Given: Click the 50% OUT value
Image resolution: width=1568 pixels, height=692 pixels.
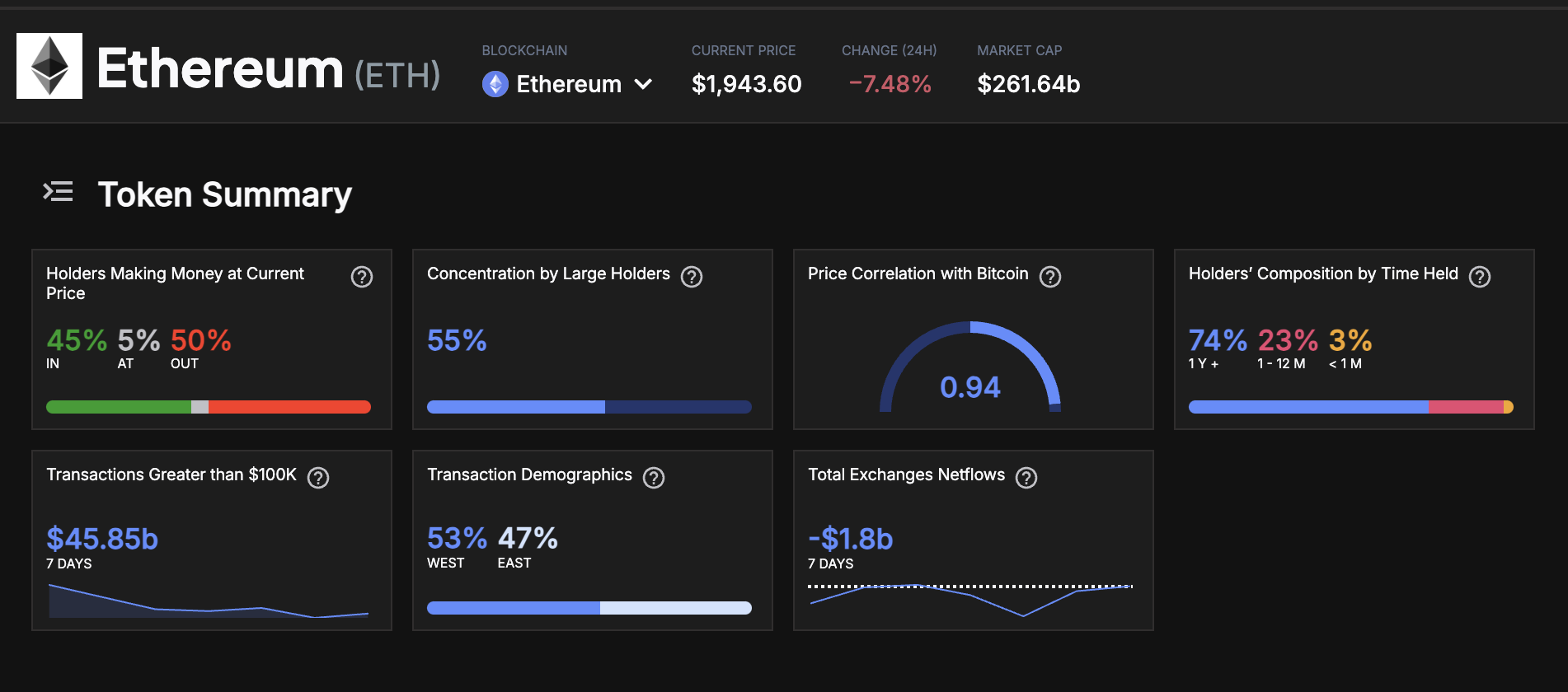Looking at the screenshot, I should 201,340.
